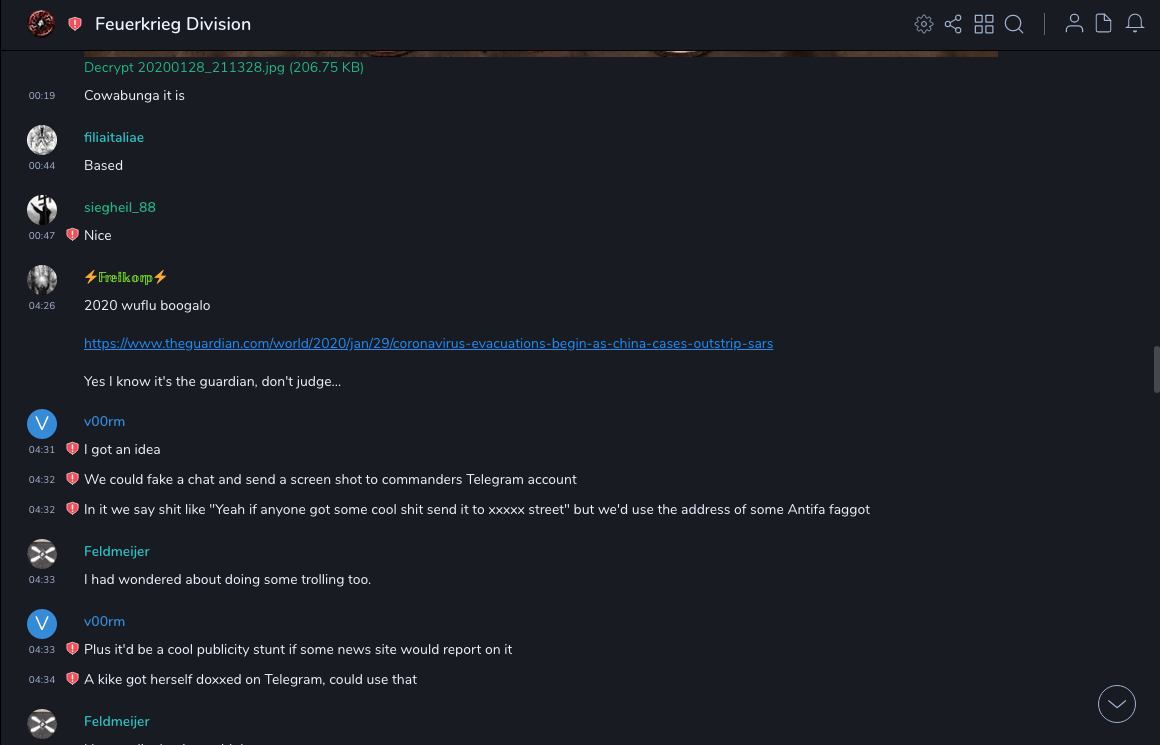Open the Decrypt 20200128_211328.jpg attachment link
The height and width of the screenshot is (745, 1160).
click(224, 67)
